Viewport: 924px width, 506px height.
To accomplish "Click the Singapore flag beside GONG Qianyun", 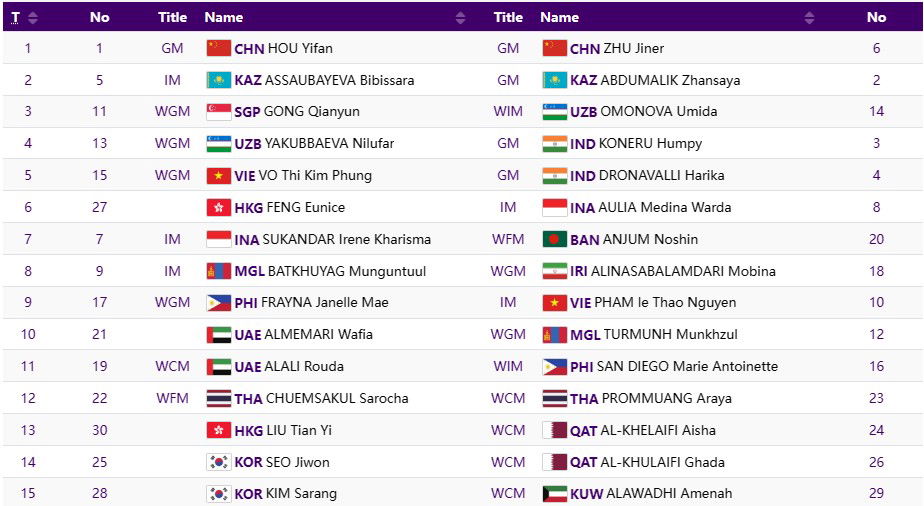I will pyautogui.click(x=218, y=112).
